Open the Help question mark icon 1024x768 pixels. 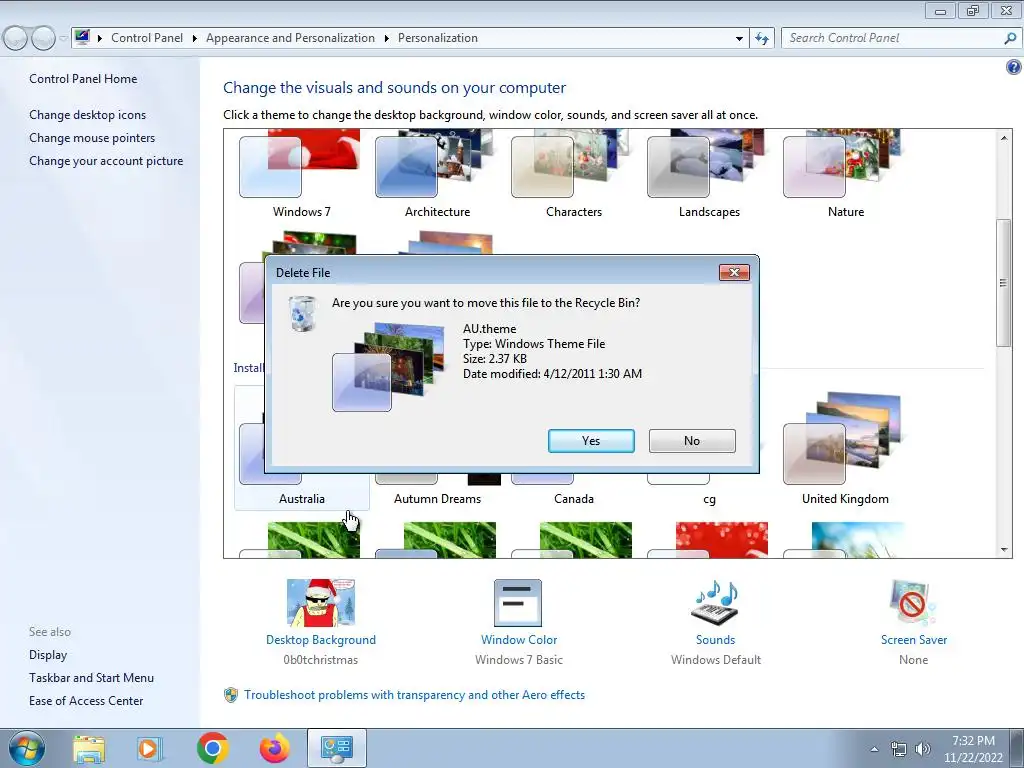[x=1014, y=67]
